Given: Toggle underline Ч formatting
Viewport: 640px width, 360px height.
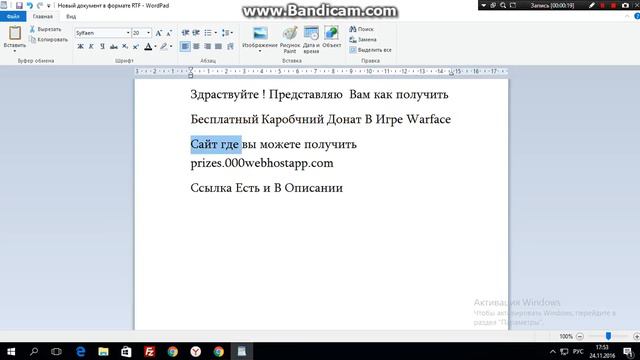Looking at the screenshot, I should [x=102, y=47].
